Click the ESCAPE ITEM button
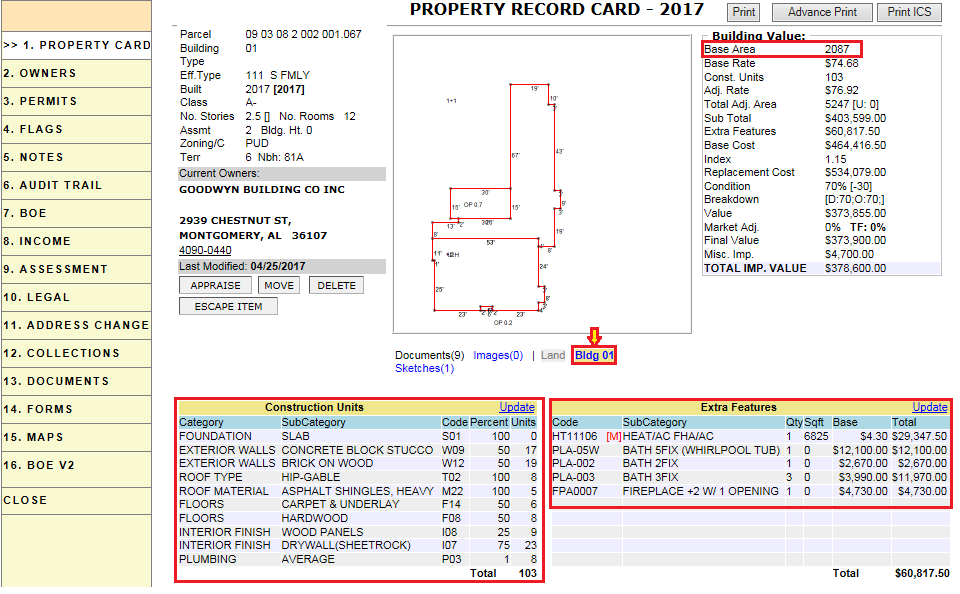 click(228, 306)
